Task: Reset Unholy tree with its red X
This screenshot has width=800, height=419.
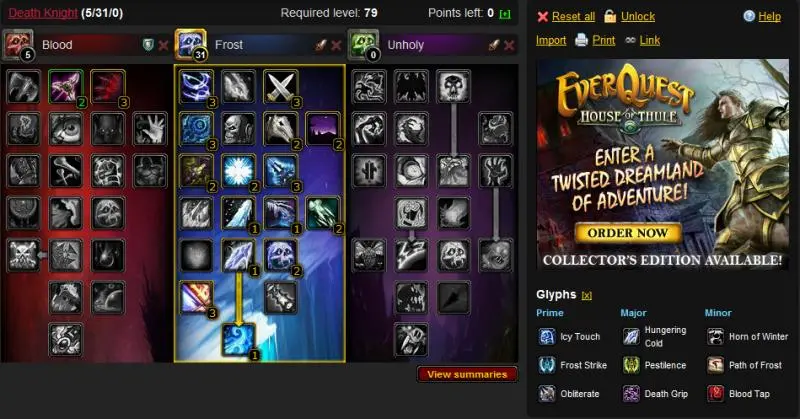Action: pos(509,45)
